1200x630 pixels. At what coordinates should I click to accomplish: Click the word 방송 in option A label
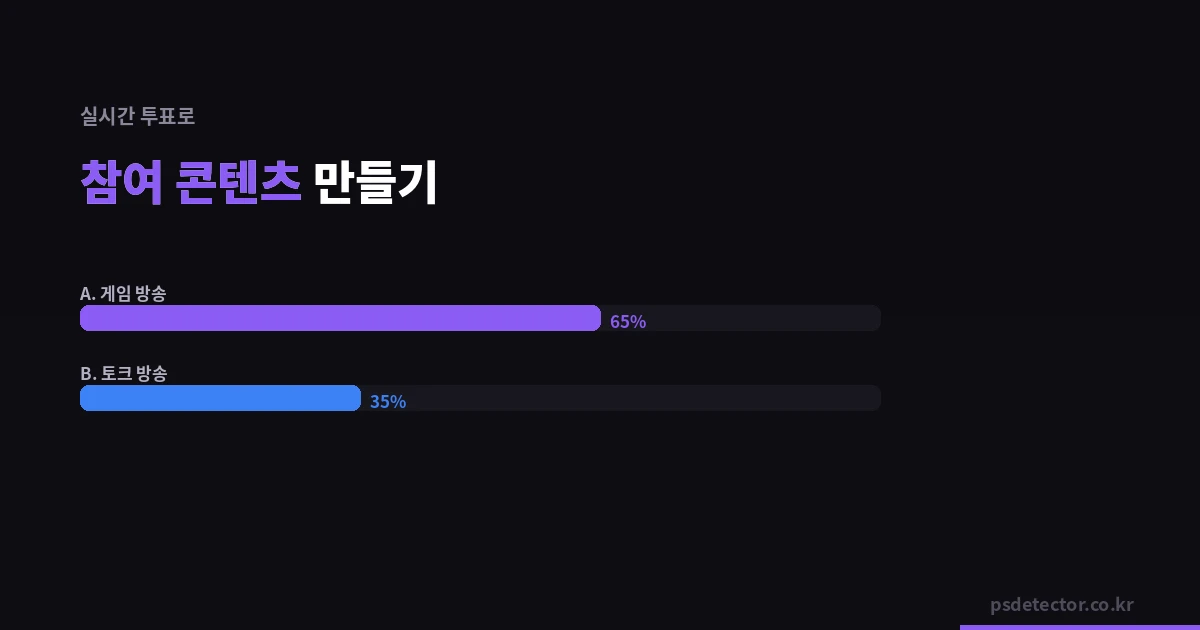click(x=151, y=294)
